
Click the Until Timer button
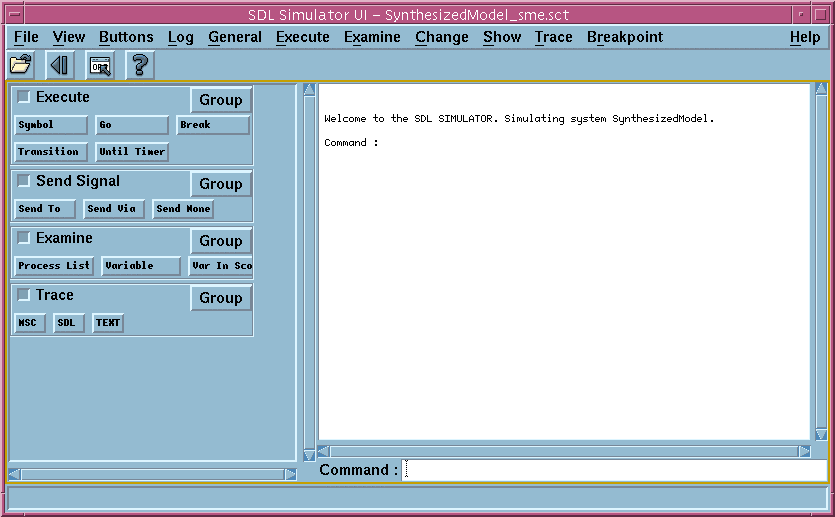click(x=132, y=152)
